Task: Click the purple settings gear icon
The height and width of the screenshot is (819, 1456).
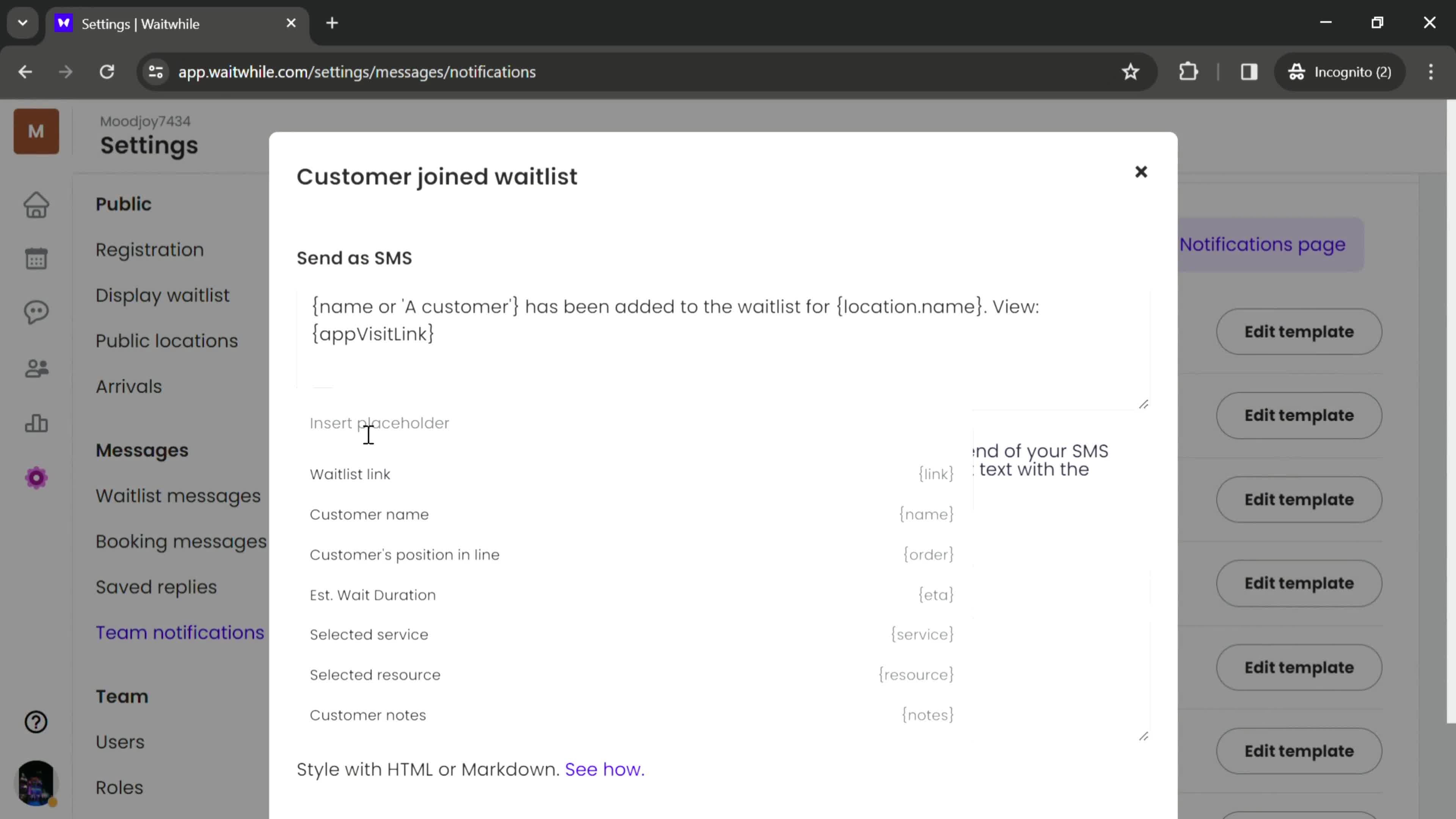Action: pyautogui.click(x=36, y=478)
